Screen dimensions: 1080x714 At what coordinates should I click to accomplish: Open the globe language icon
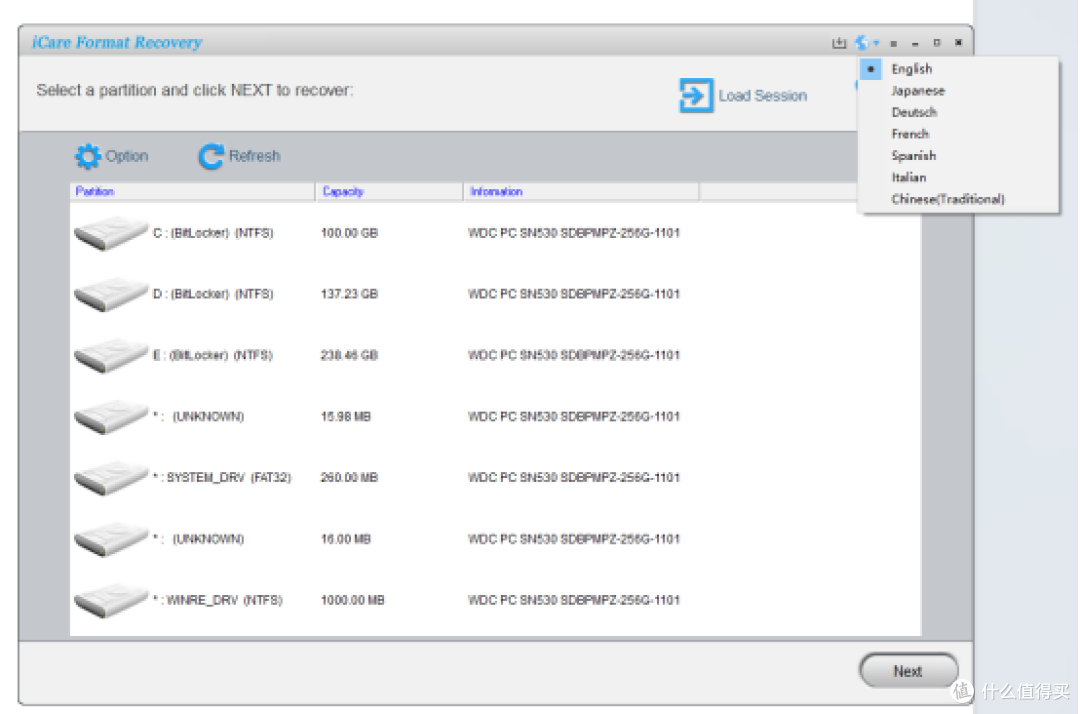862,43
